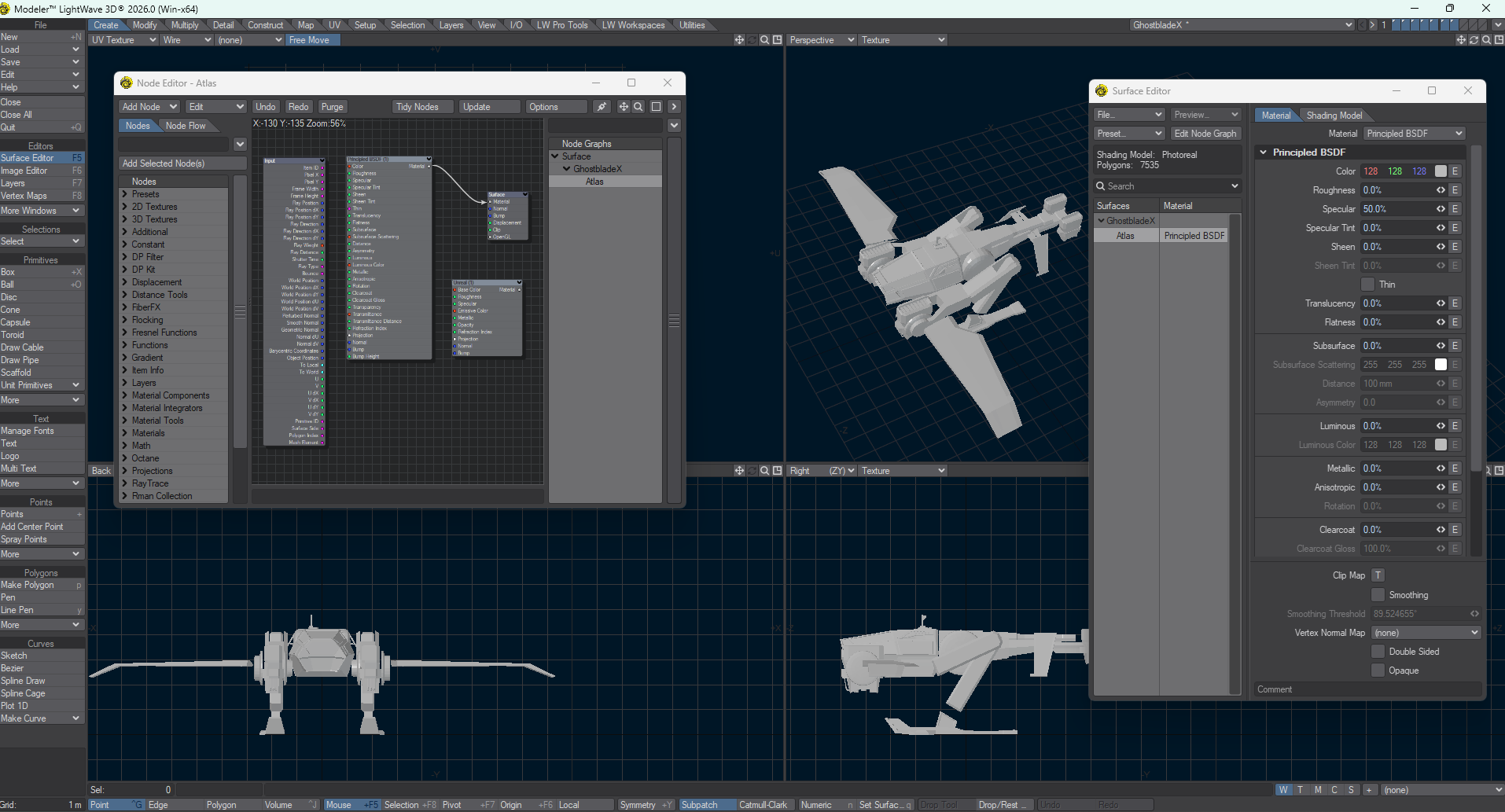Click the E envelope button for Specular
This screenshot has height=812, width=1505.
[1455, 209]
